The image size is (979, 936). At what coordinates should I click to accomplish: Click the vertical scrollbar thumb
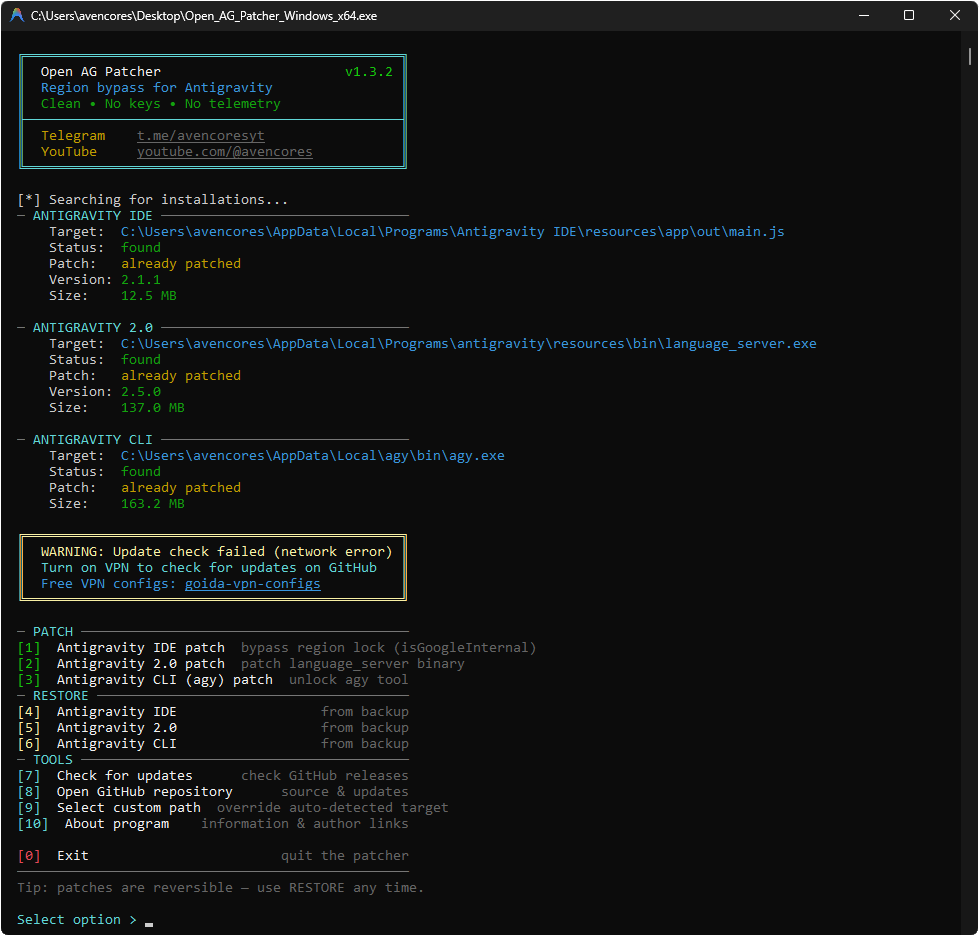[x=970, y=56]
